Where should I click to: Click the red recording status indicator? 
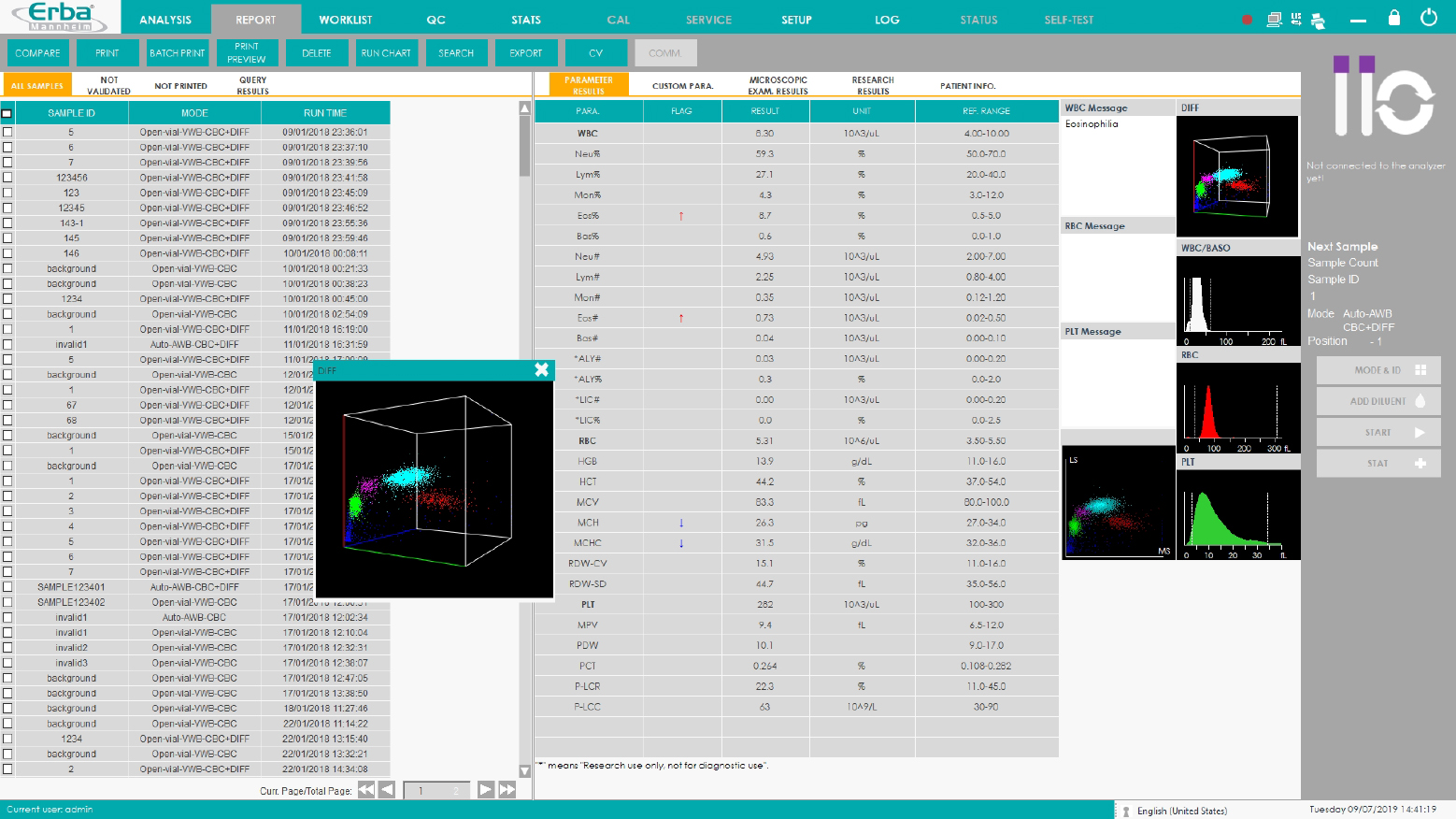[x=1247, y=20]
